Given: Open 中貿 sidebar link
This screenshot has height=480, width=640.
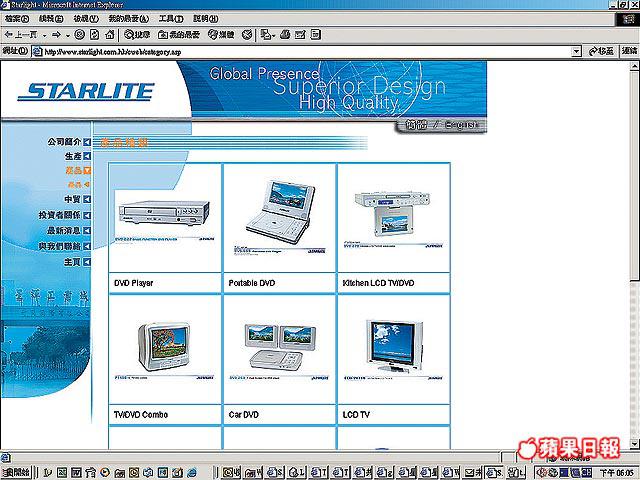Looking at the screenshot, I should 78,199.
